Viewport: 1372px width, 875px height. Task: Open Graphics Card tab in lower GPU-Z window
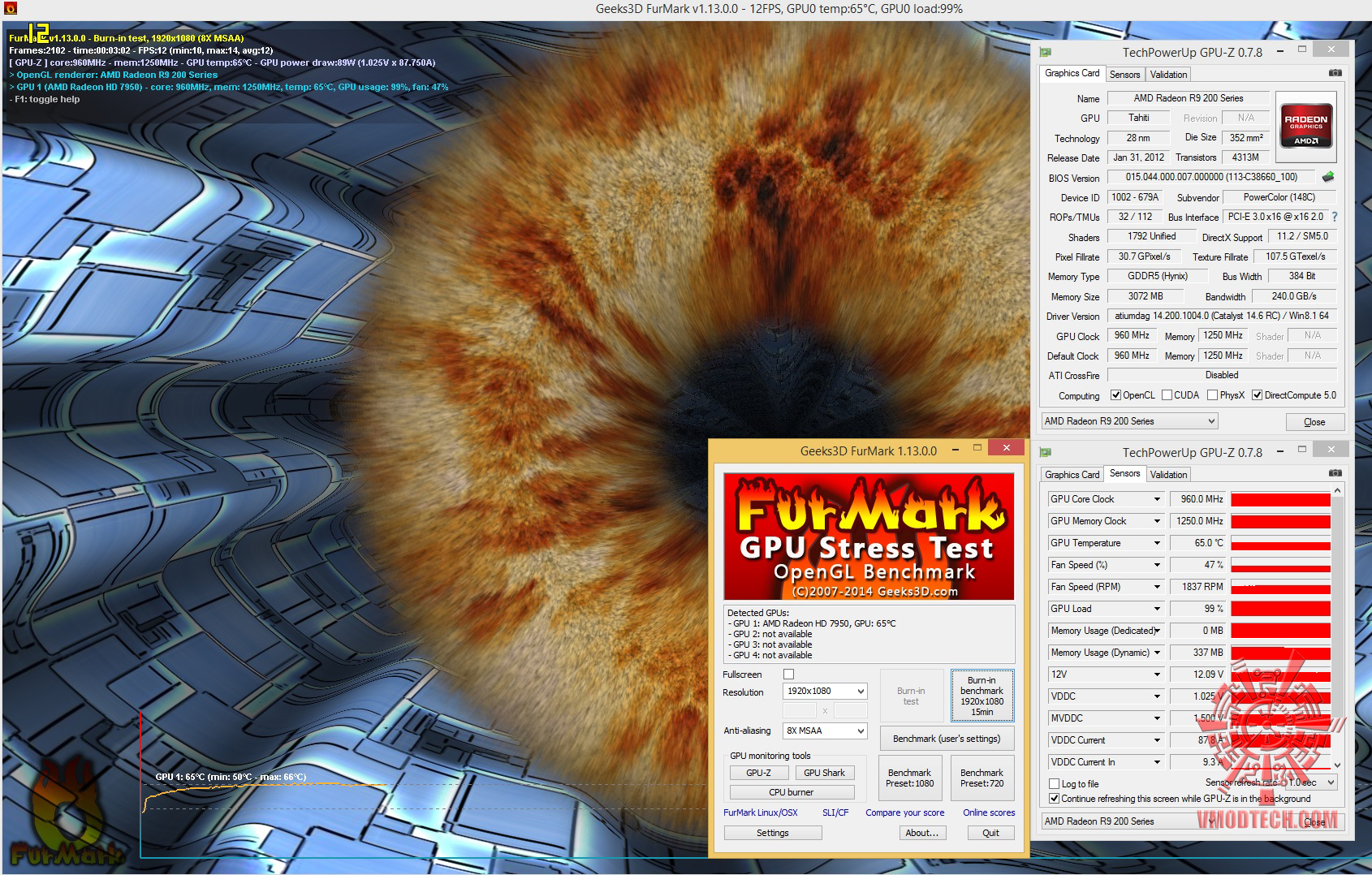[x=1072, y=474]
